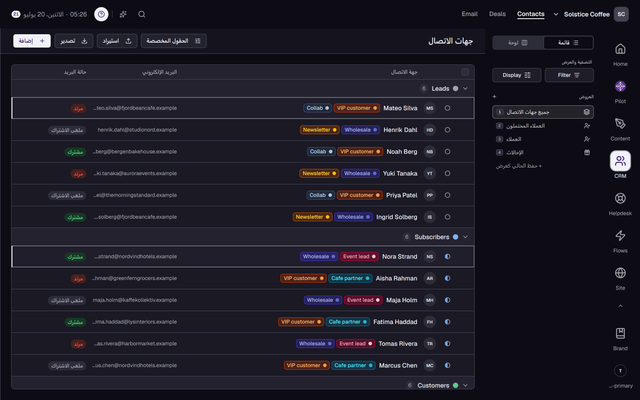Click the sparkle AI icon in top bar
Screen dimensions: 640x400
[x=123, y=14]
